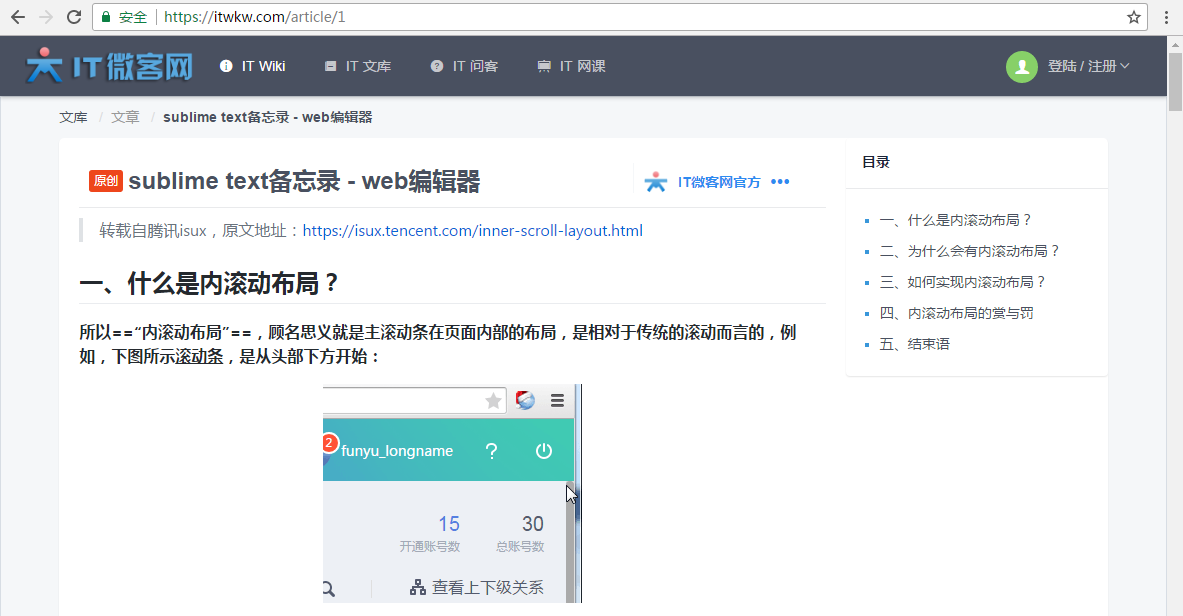Click the IT微客网 logo
This screenshot has height=616, width=1183.
tap(109, 66)
